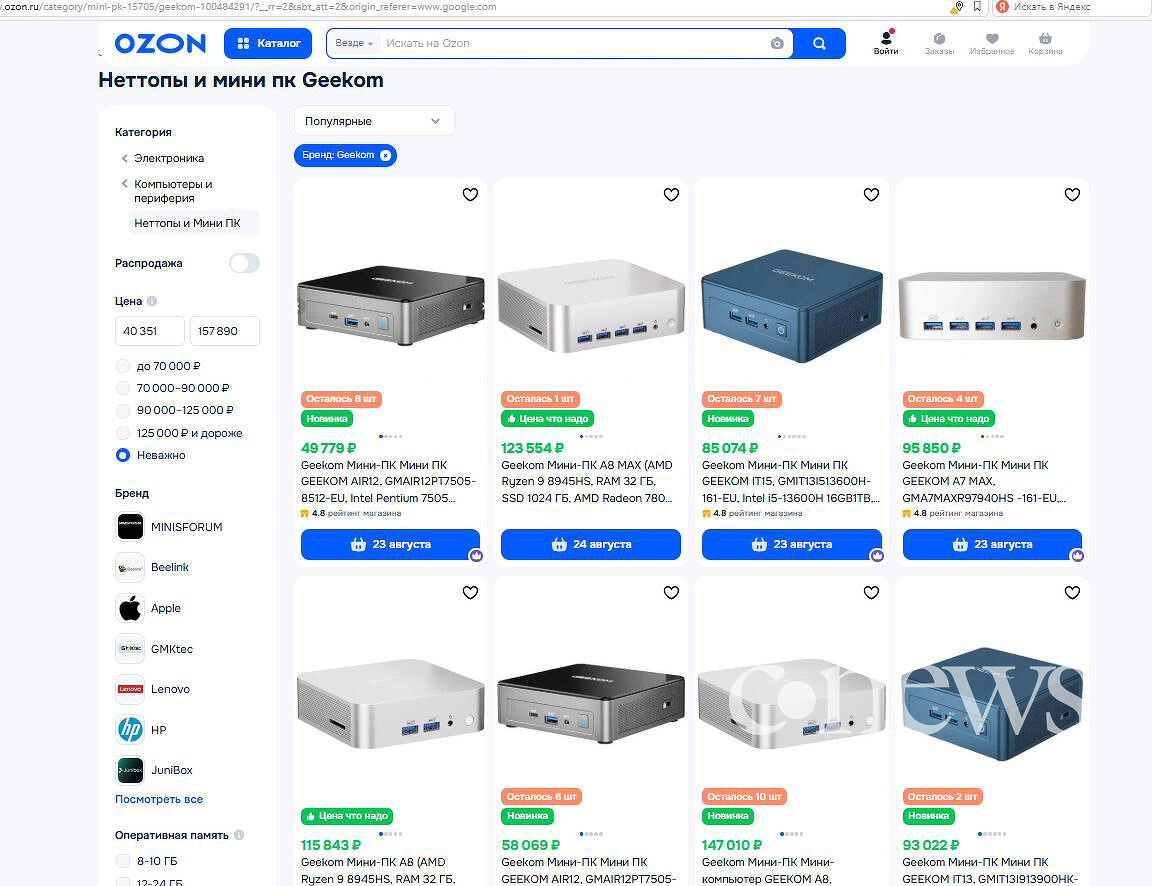Select Apple brand logo

130,608
